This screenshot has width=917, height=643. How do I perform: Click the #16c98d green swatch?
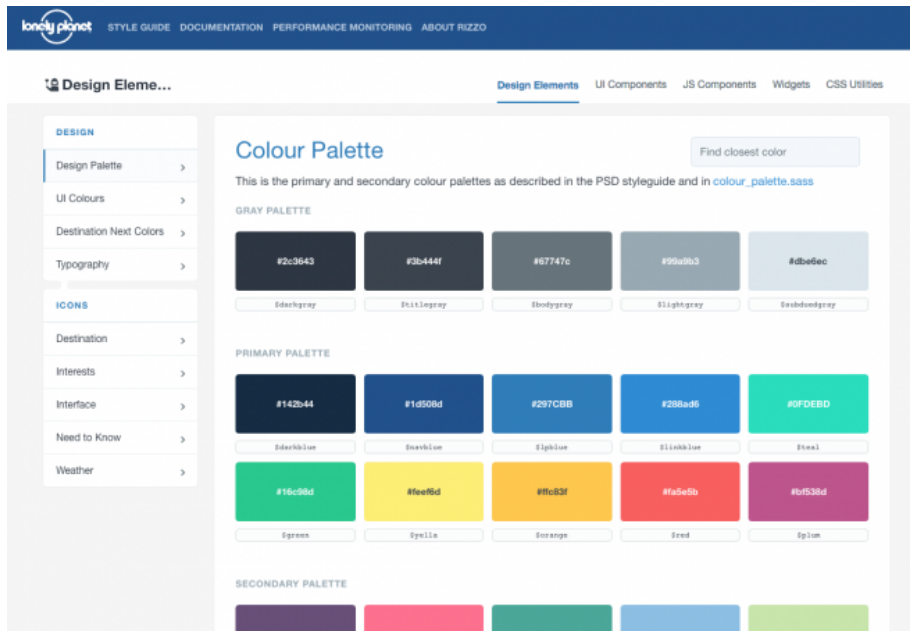[295, 491]
